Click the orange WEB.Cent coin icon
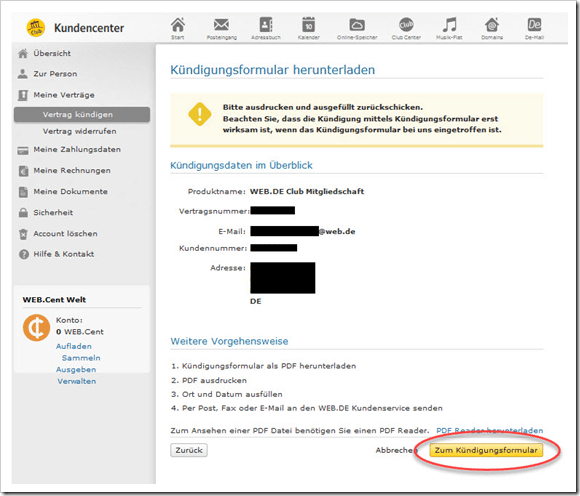580x496 pixels. click(36, 328)
